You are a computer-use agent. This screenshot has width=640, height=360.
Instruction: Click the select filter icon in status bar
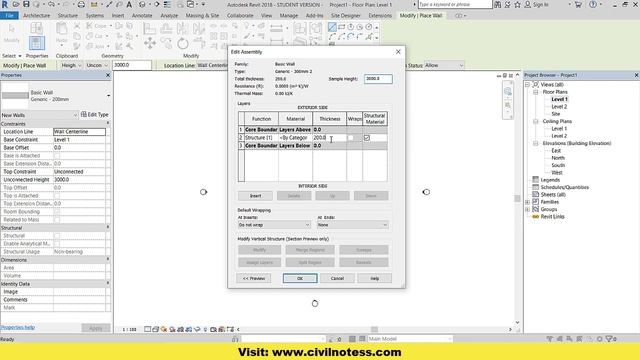pyautogui.click(x=611, y=339)
